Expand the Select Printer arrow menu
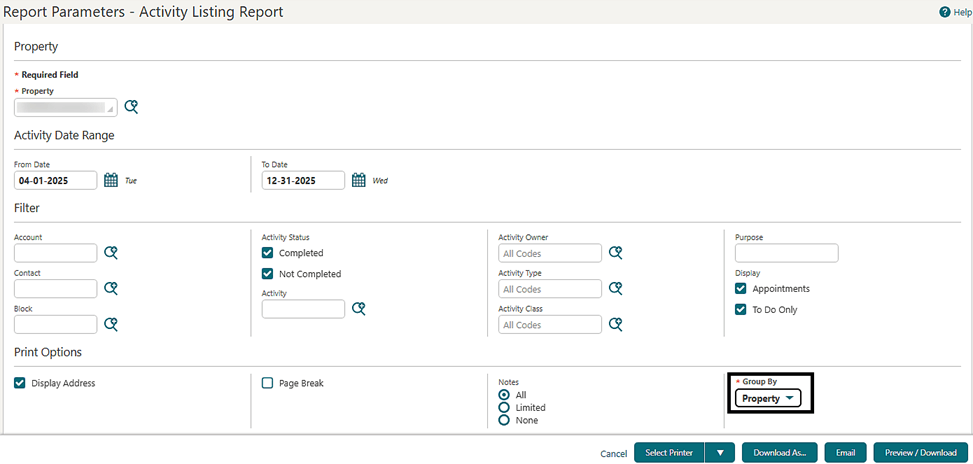This screenshot has width=973, height=464. [x=720, y=453]
